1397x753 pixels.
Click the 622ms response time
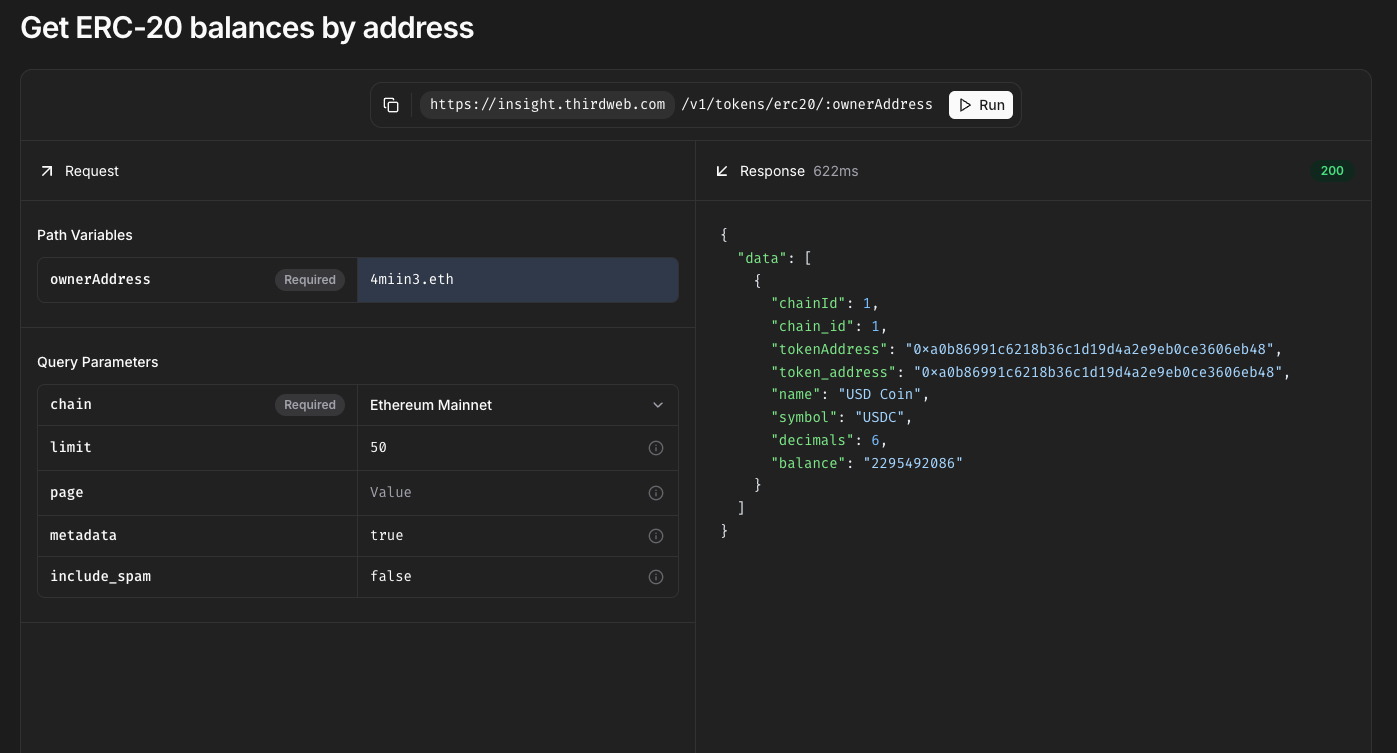pyautogui.click(x=836, y=171)
